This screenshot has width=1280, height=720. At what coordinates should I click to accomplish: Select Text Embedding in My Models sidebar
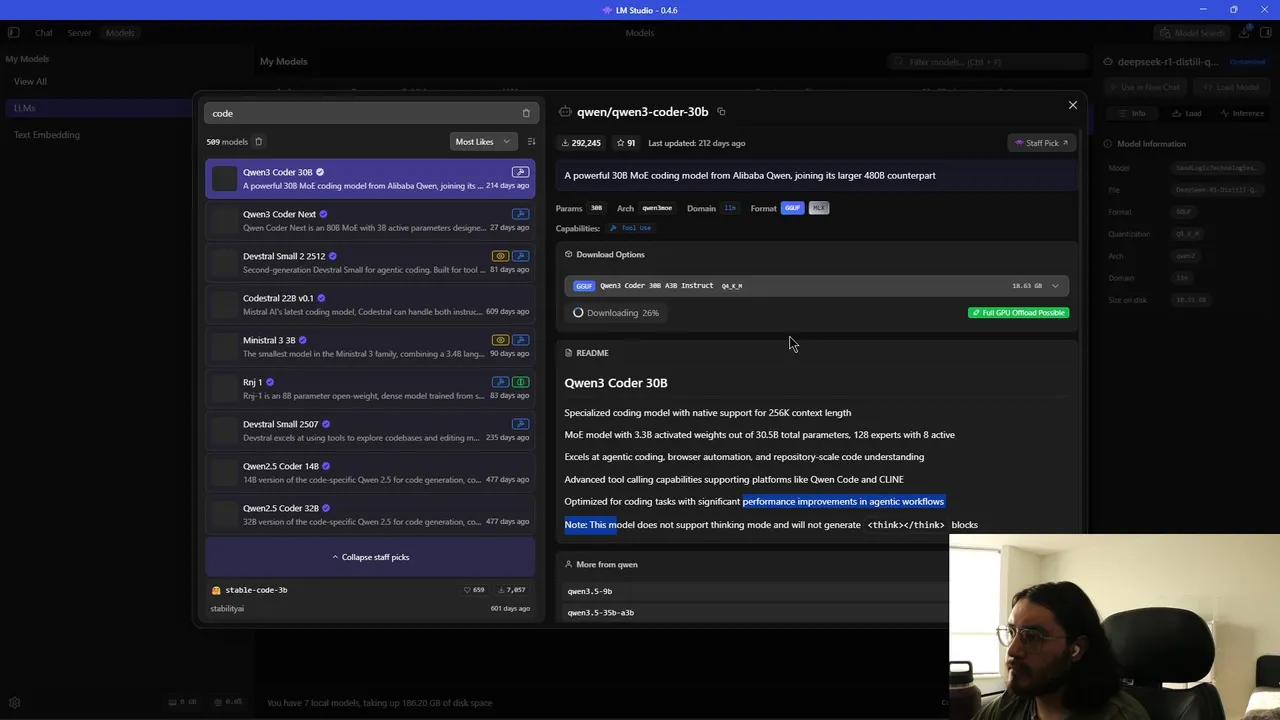[46, 135]
